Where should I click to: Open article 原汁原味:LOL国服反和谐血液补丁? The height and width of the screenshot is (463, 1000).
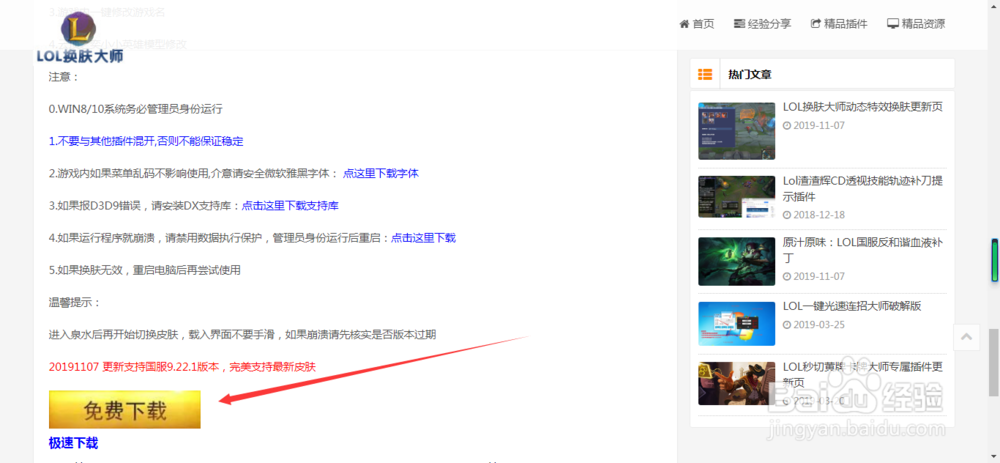pos(862,251)
